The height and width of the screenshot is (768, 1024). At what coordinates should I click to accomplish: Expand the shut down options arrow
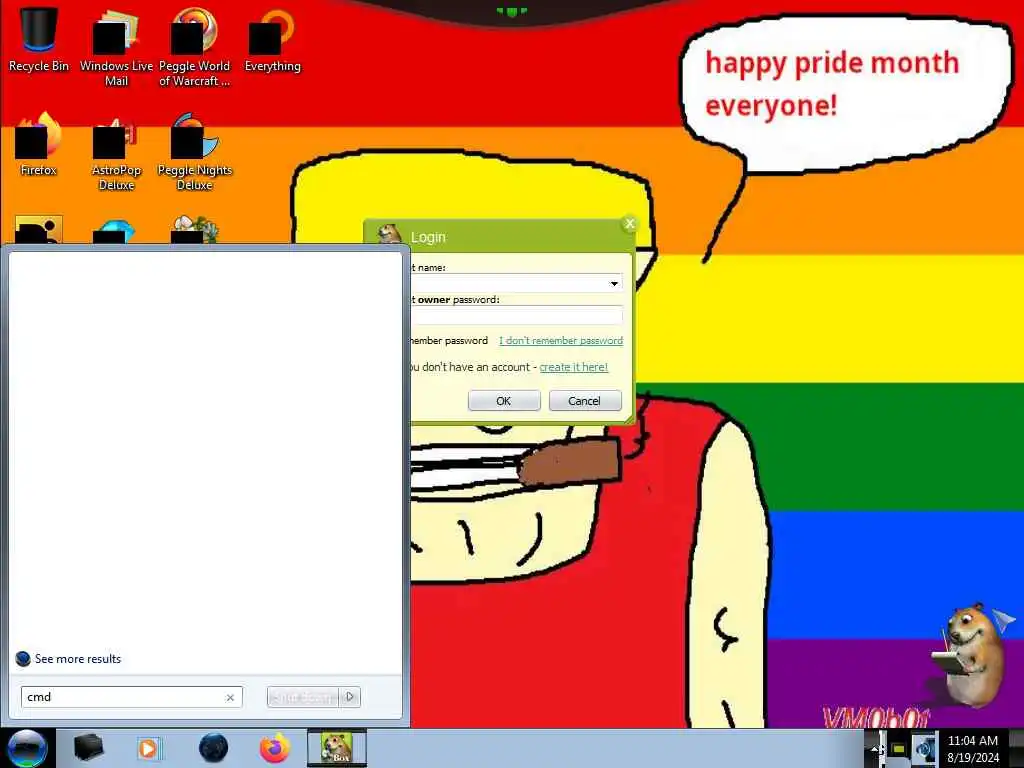point(350,697)
